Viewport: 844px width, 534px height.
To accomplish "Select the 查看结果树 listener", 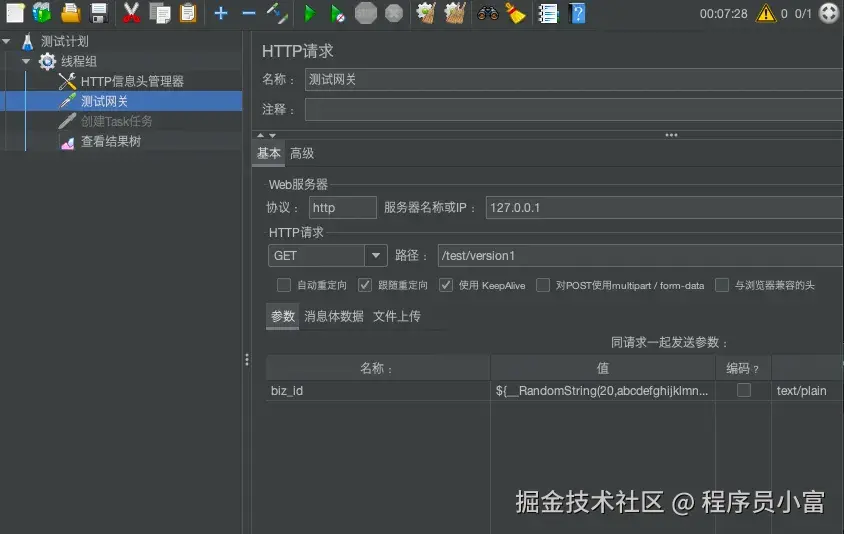I will (111, 141).
